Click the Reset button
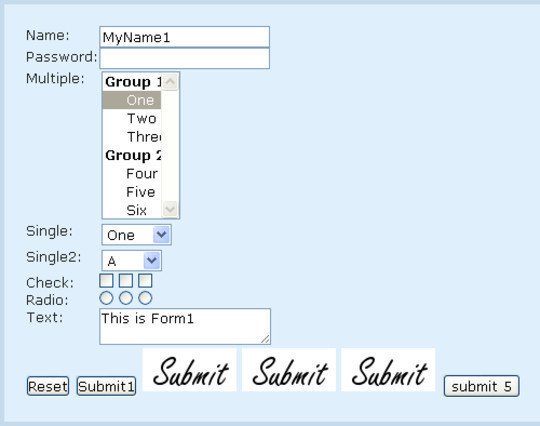540x426 pixels. tap(48, 386)
